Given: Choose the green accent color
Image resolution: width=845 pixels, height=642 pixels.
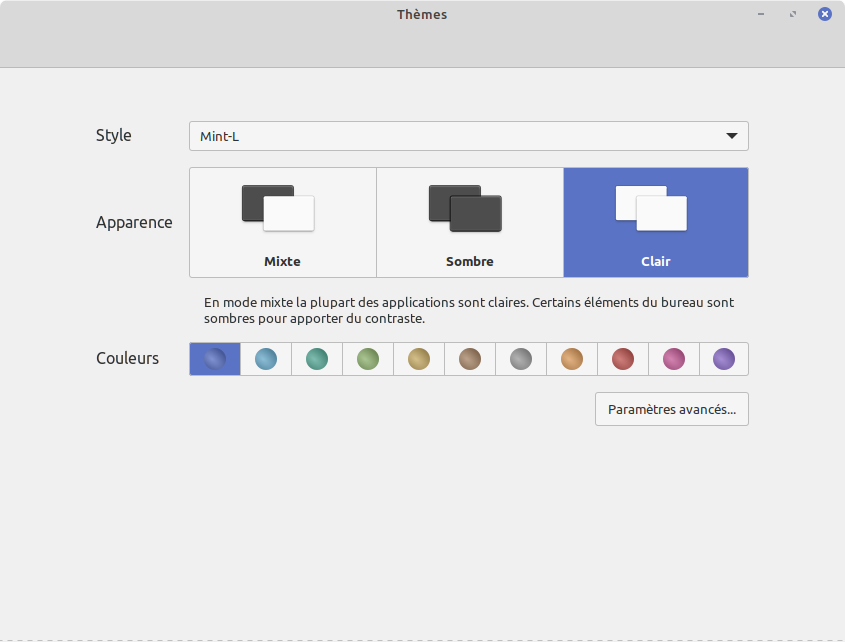Looking at the screenshot, I should tap(368, 359).
